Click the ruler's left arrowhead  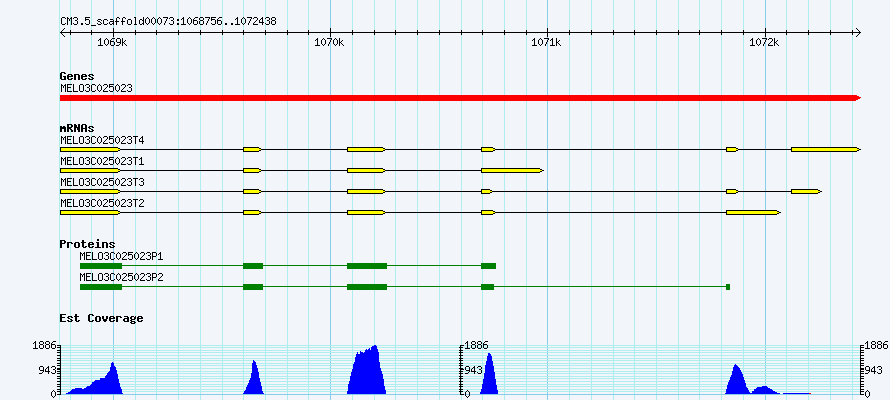63,32
